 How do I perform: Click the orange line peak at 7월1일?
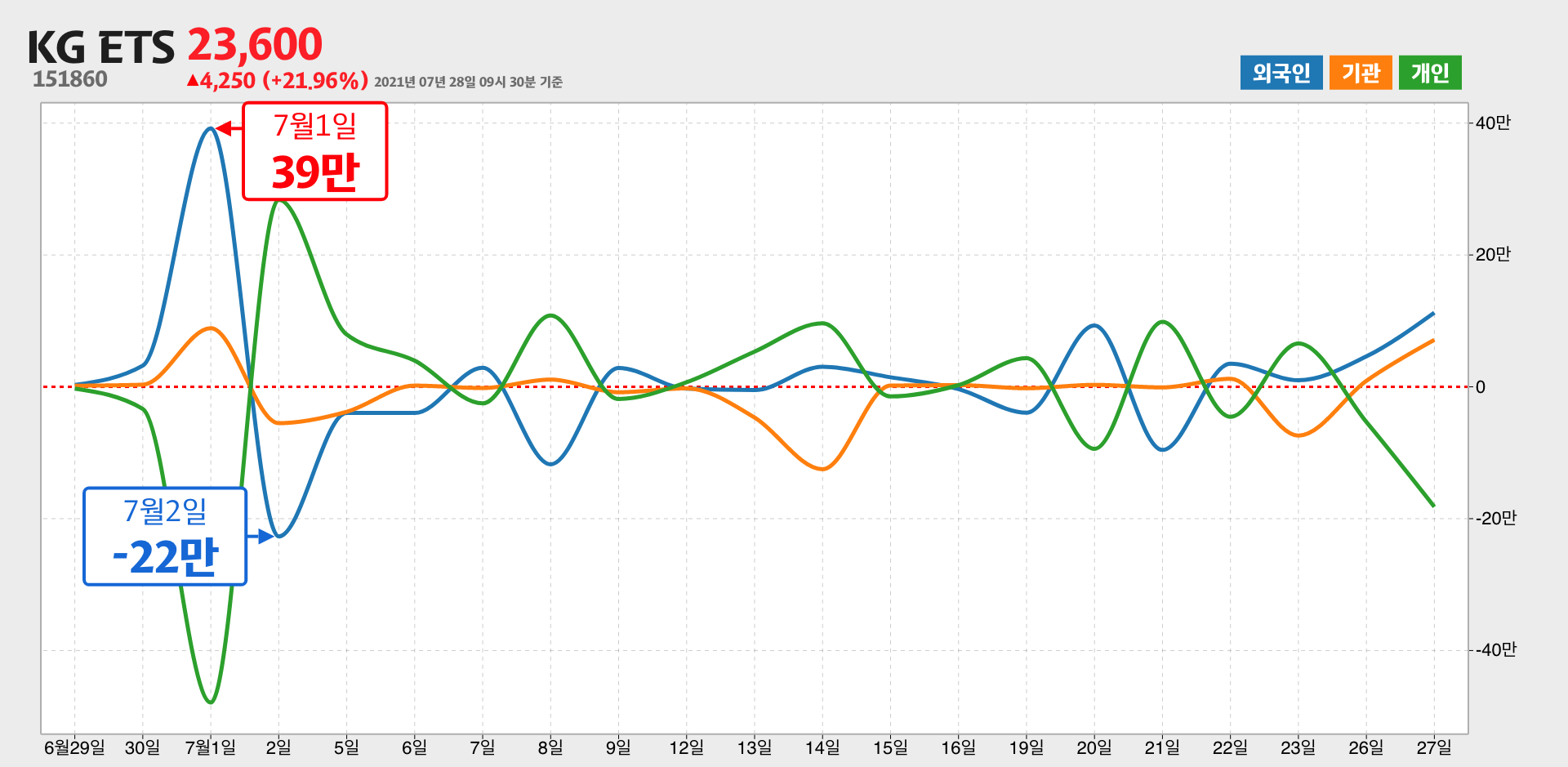[x=212, y=328]
